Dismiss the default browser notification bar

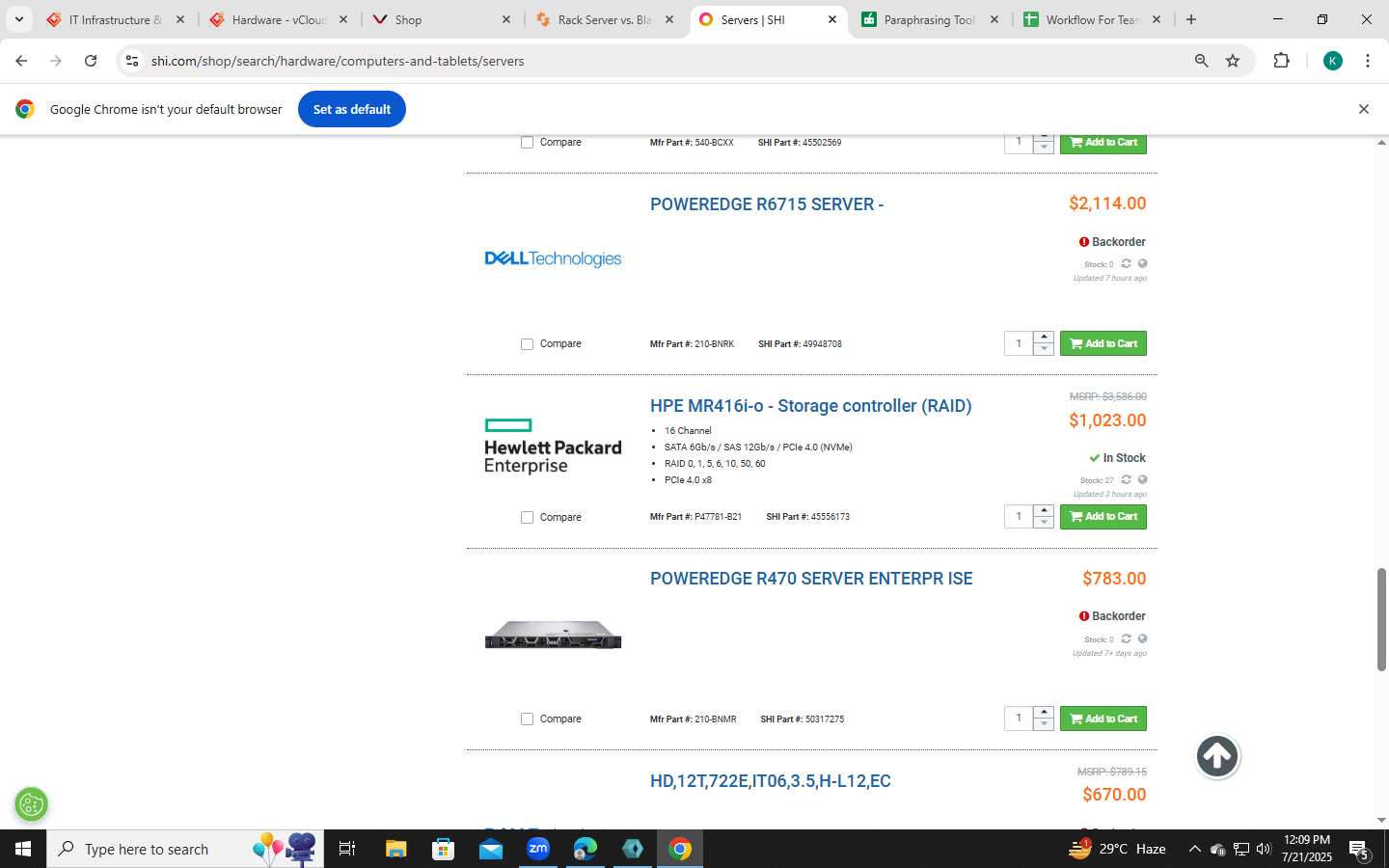[1364, 109]
